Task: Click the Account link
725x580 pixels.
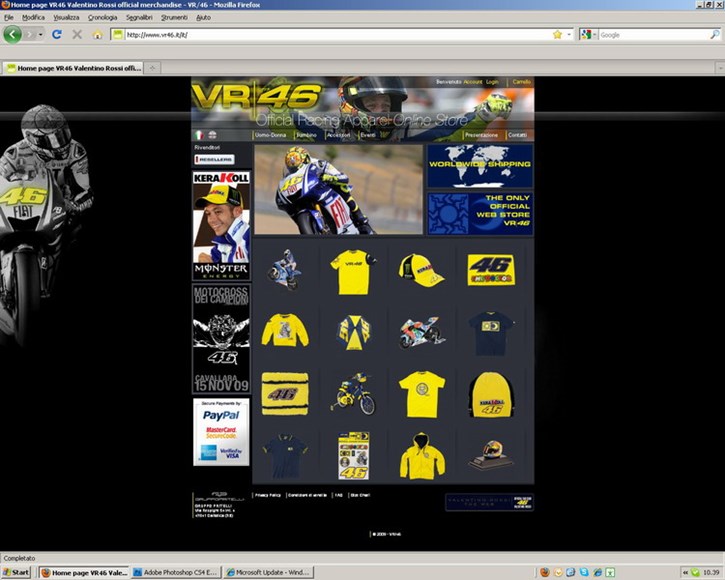Action: [473, 82]
